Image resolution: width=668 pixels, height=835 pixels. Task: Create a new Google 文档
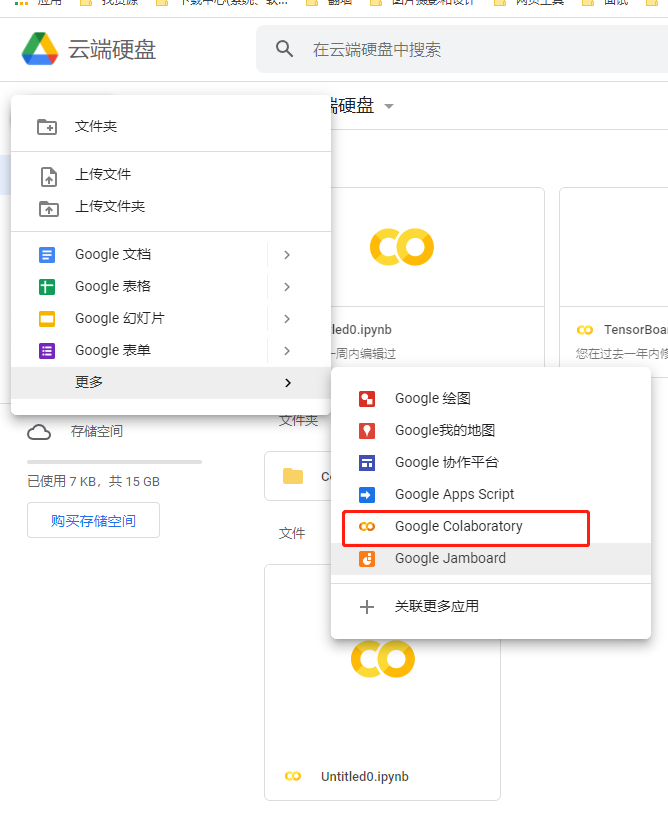(x=139, y=255)
